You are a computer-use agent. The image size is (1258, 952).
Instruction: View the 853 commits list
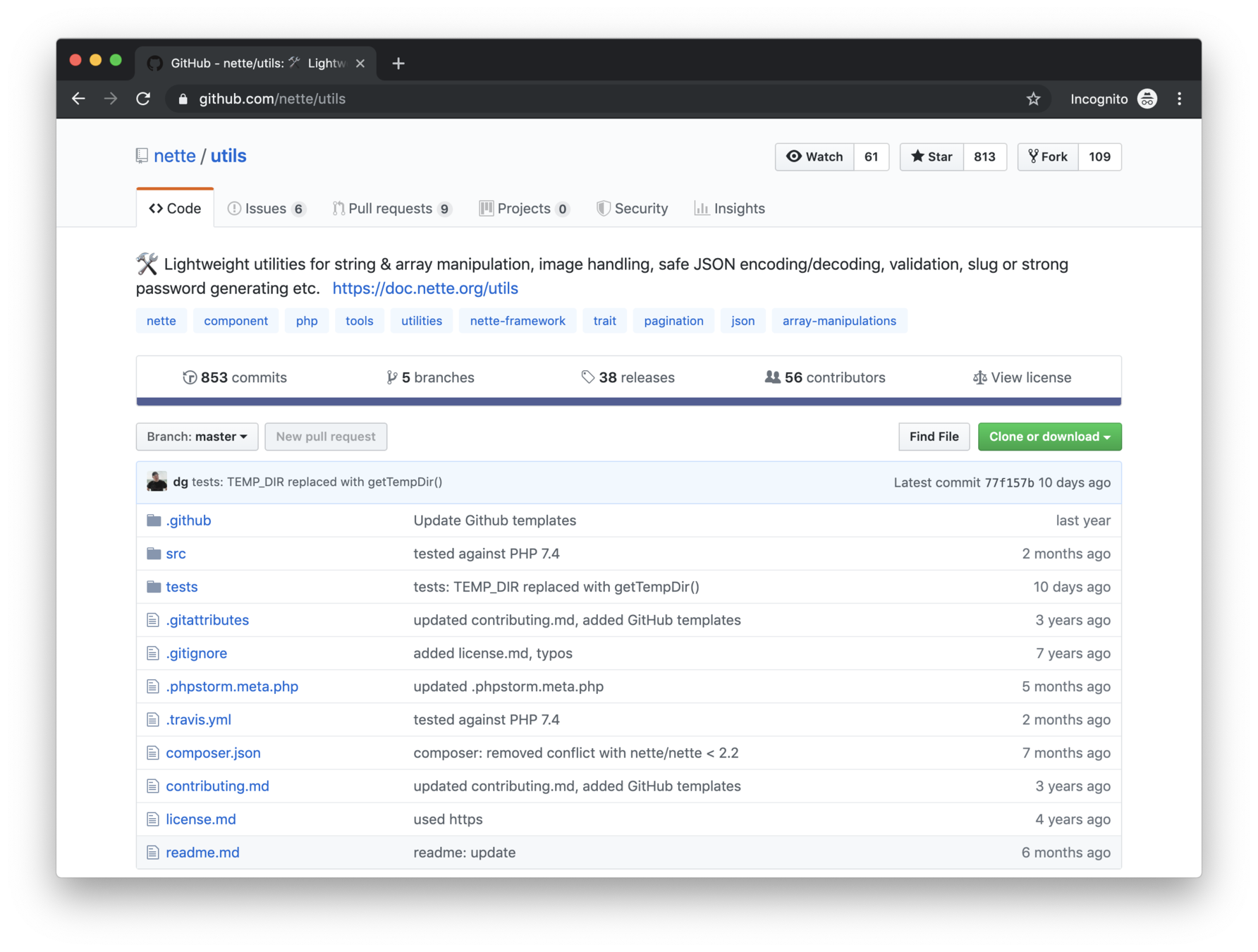(x=235, y=377)
